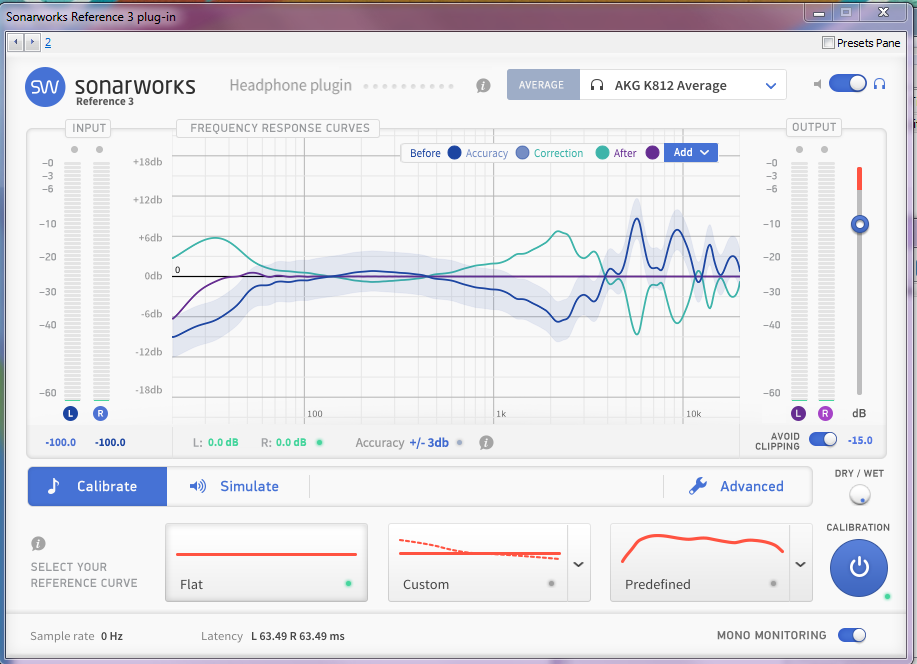Viewport: 917px width, 664px height.
Task: Click the input R channel badge
Action: pyautogui.click(x=100, y=414)
